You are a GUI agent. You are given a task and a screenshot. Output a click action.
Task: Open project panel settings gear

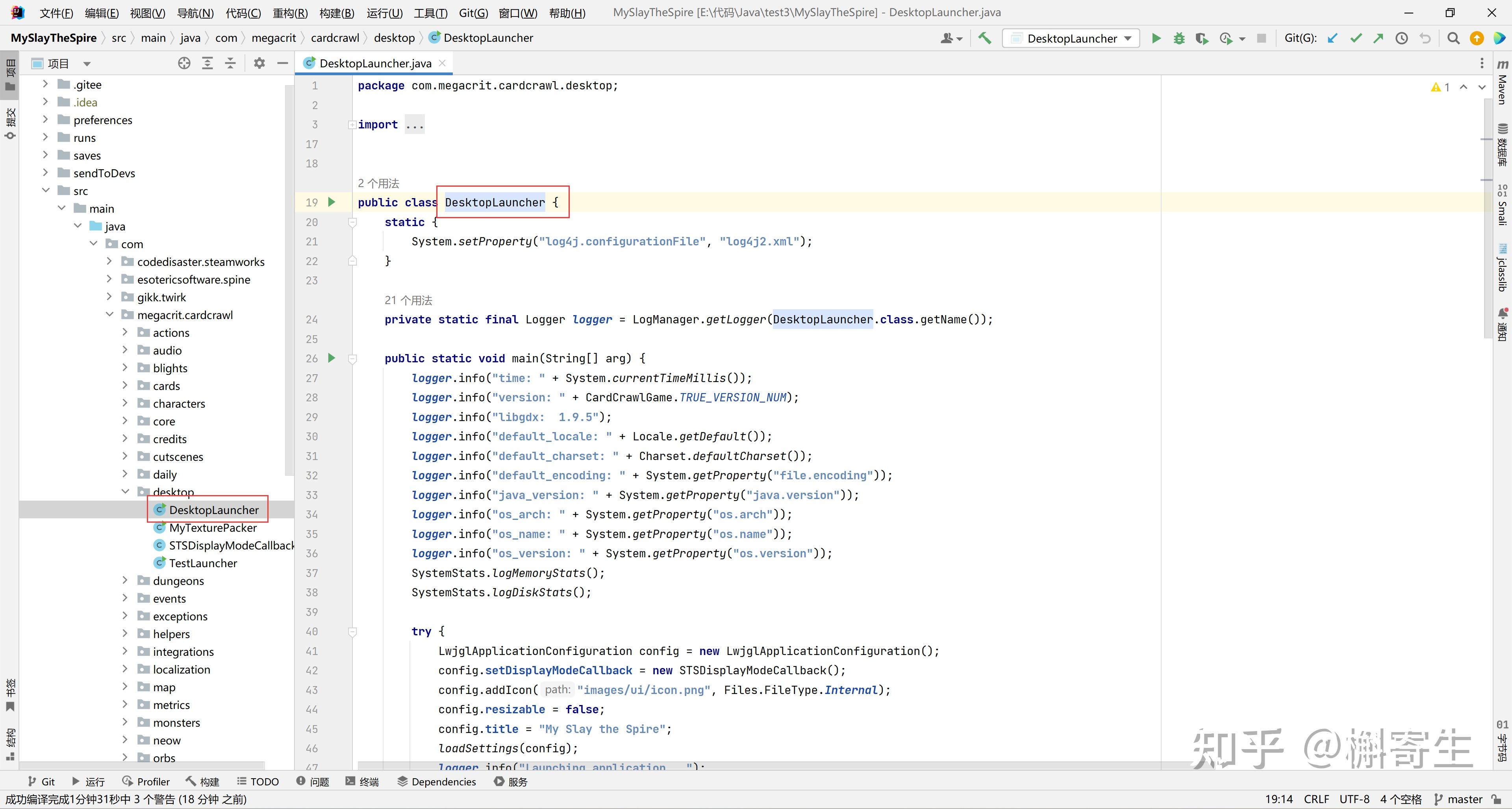pos(259,63)
